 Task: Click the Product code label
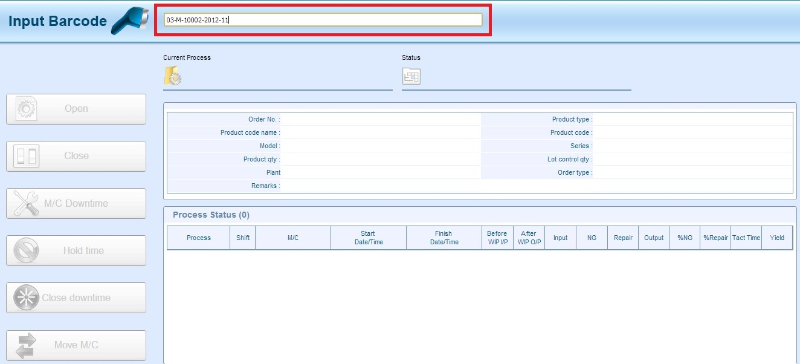pyautogui.click(x=571, y=133)
